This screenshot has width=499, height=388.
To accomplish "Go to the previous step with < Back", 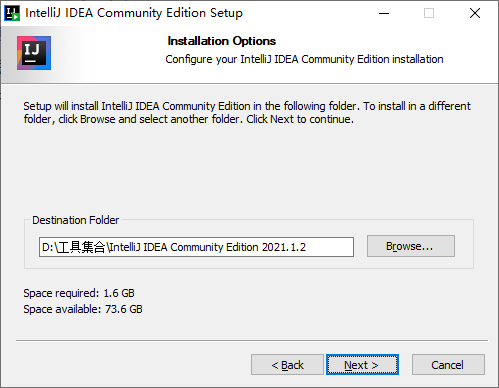I will coord(287,365).
